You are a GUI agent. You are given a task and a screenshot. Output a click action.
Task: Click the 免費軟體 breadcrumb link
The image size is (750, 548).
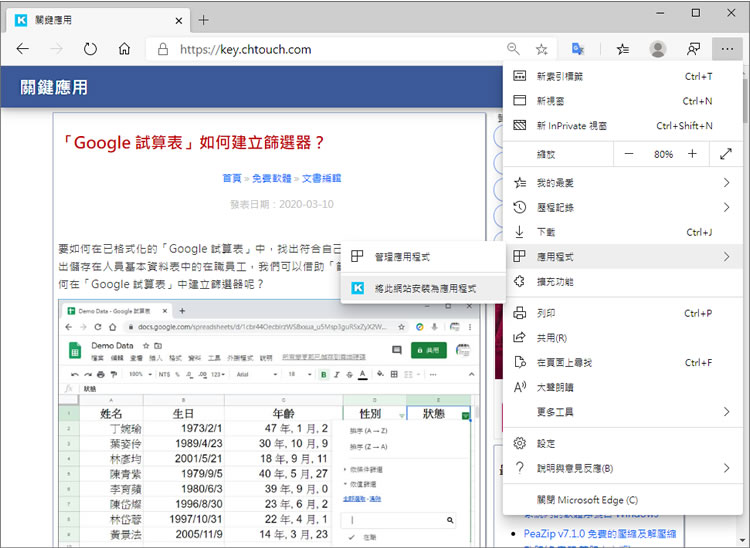point(271,178)
